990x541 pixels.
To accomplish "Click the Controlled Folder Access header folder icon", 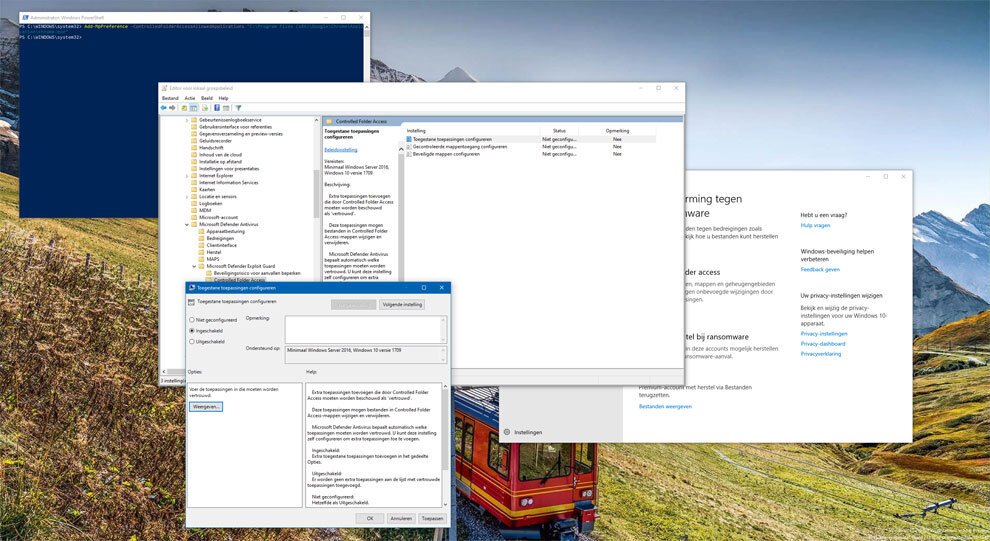I will tap(329, 121).
